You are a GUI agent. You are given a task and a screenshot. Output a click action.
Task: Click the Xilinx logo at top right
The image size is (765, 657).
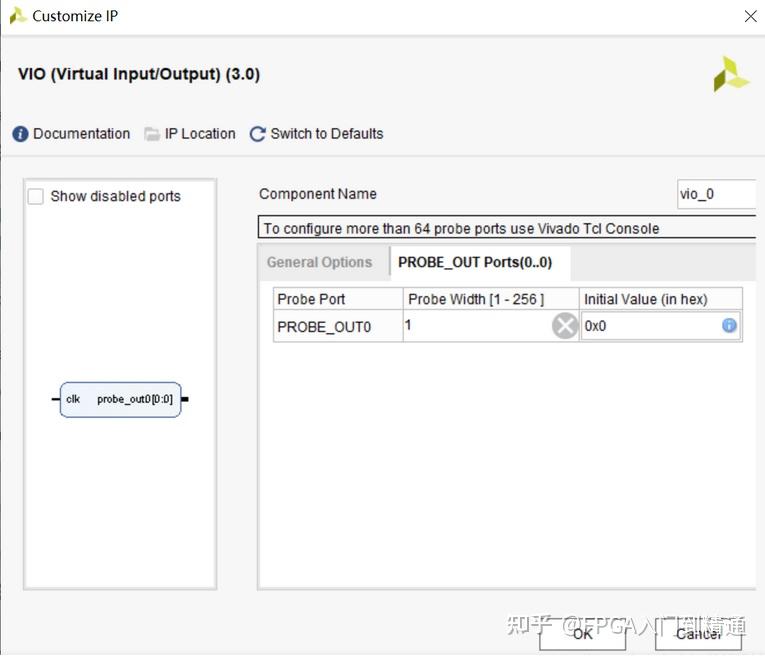(x=731, y=75)
